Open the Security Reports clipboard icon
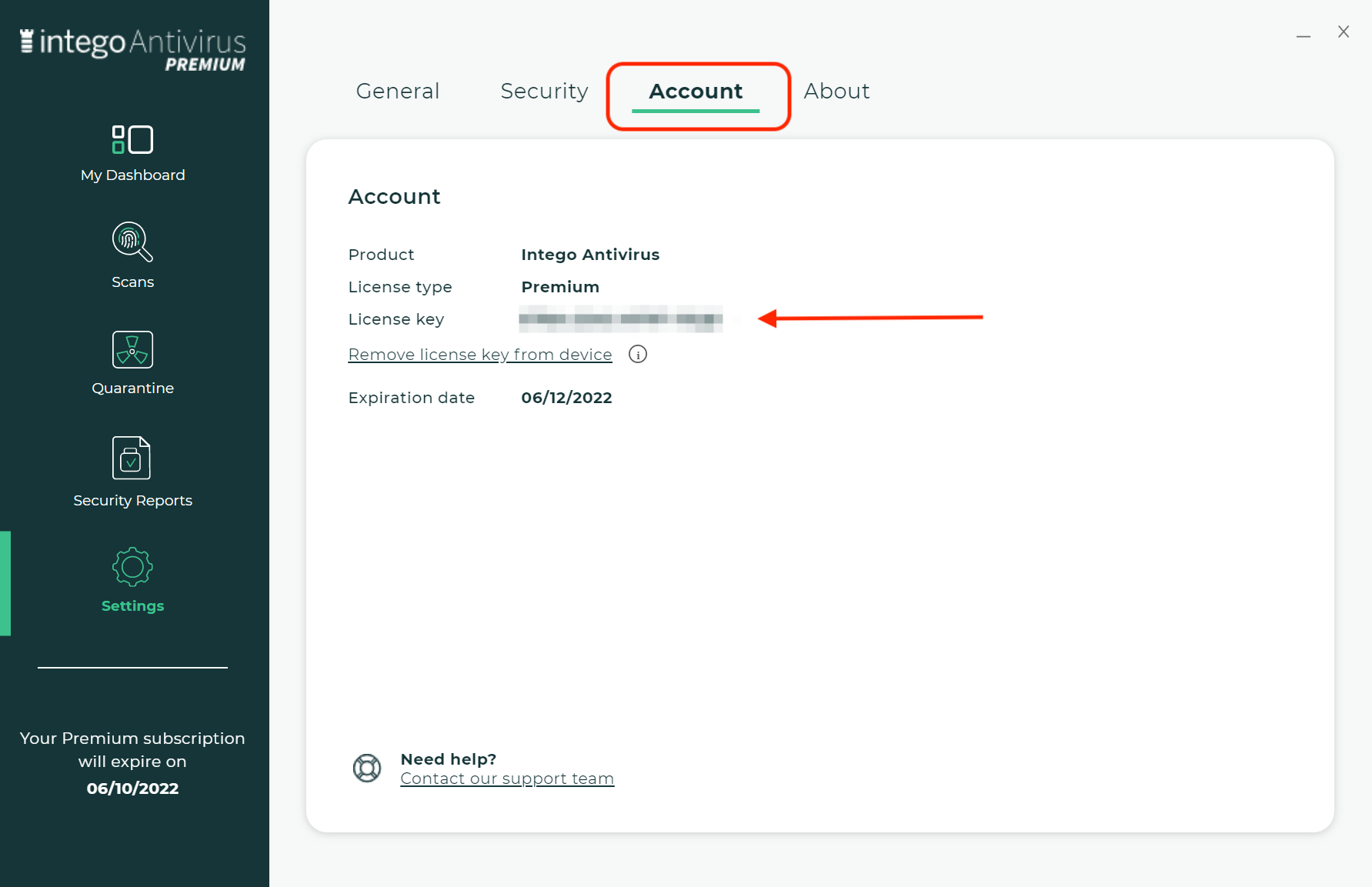The image size is (1372, 887). pyautogui.click(x=132, y=458)
